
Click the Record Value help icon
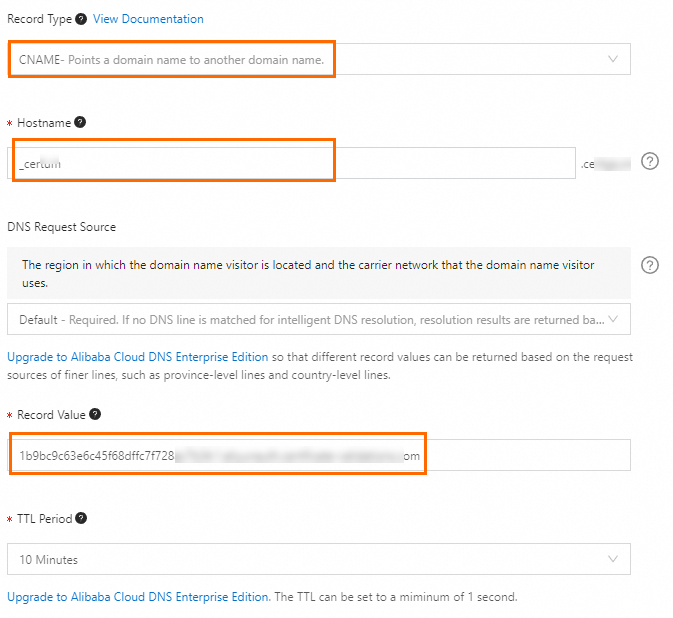95,414
